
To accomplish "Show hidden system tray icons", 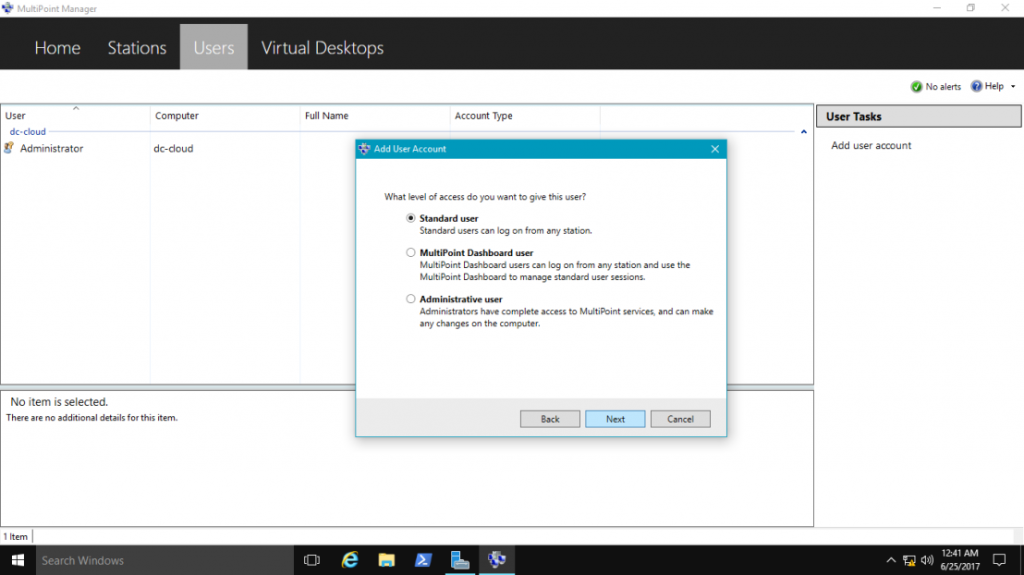I will click(x=891, y=560).
